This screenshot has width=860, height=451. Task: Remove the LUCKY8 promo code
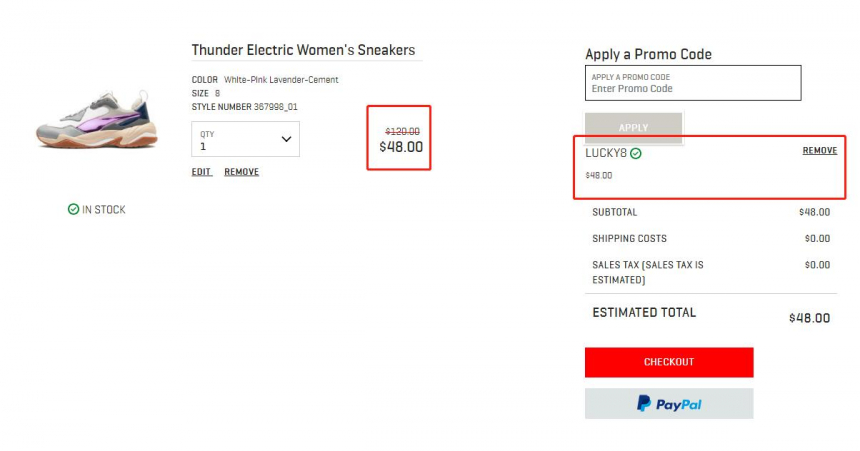(819, 150)
